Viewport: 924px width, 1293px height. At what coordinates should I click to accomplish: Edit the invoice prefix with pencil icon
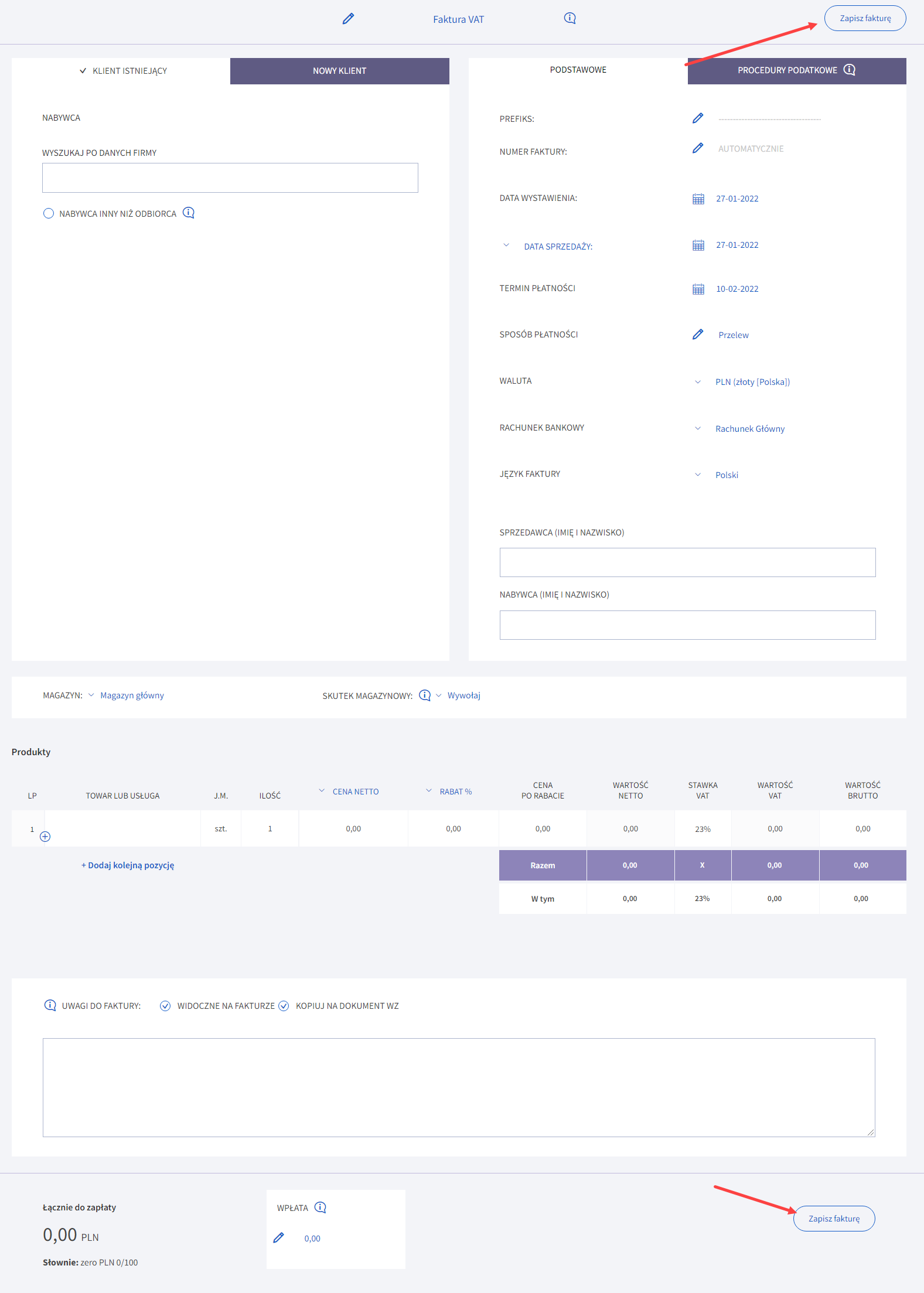pyautogui.click(x=697, y=118)
